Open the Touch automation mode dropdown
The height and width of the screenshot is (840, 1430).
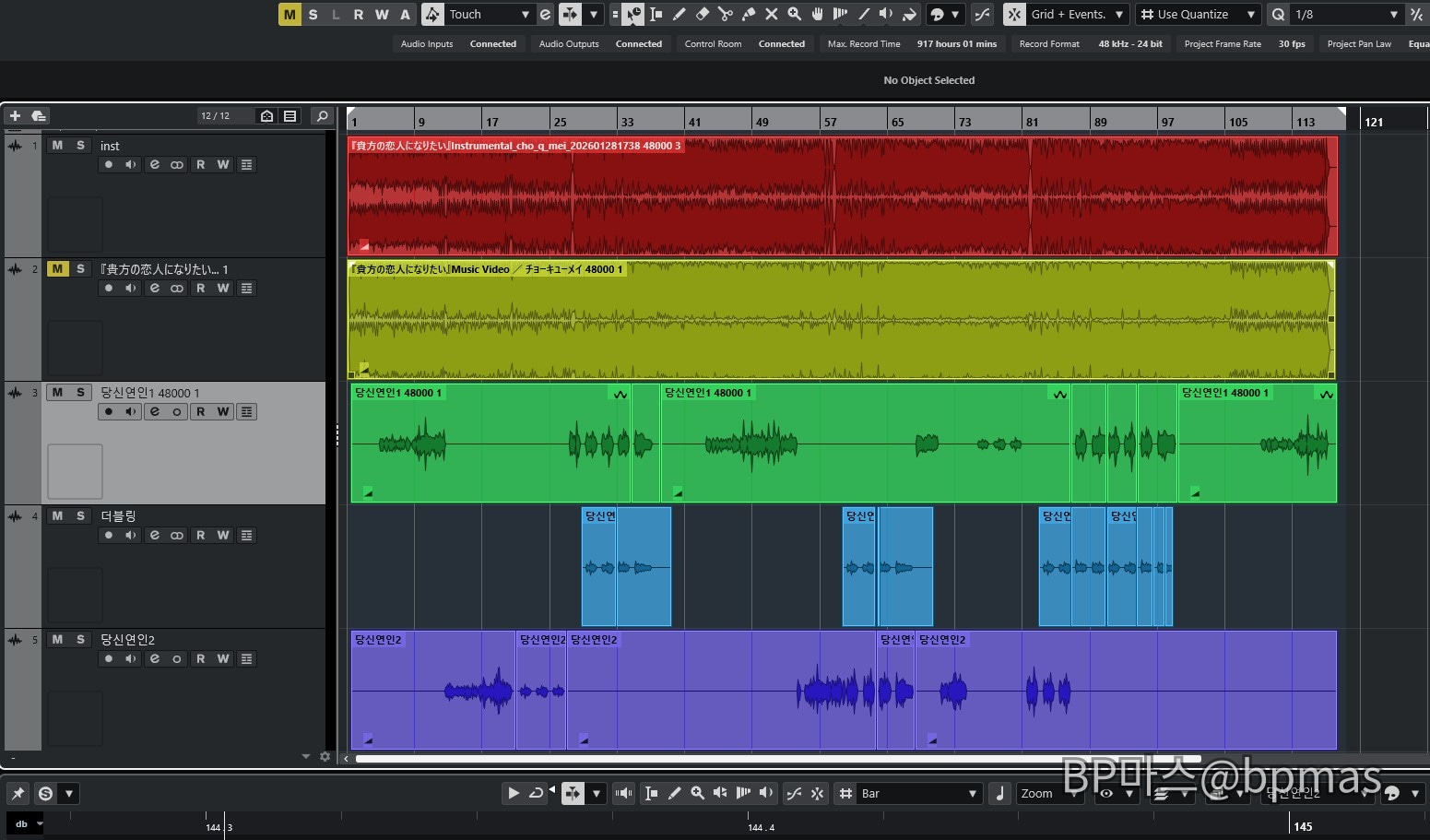coord(524,14)
